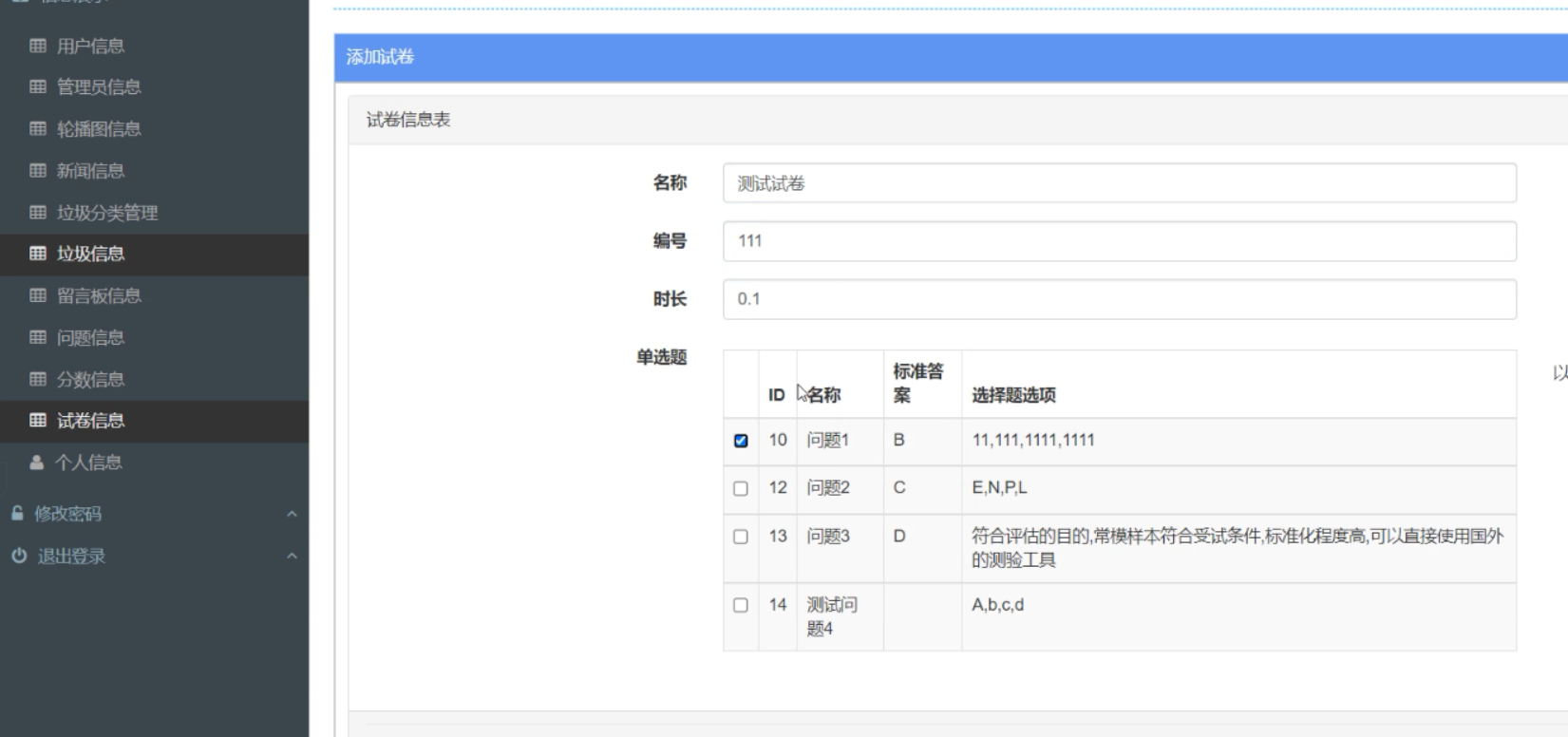
Task: Click 退出登录 menu label
Action: (71, 556)
